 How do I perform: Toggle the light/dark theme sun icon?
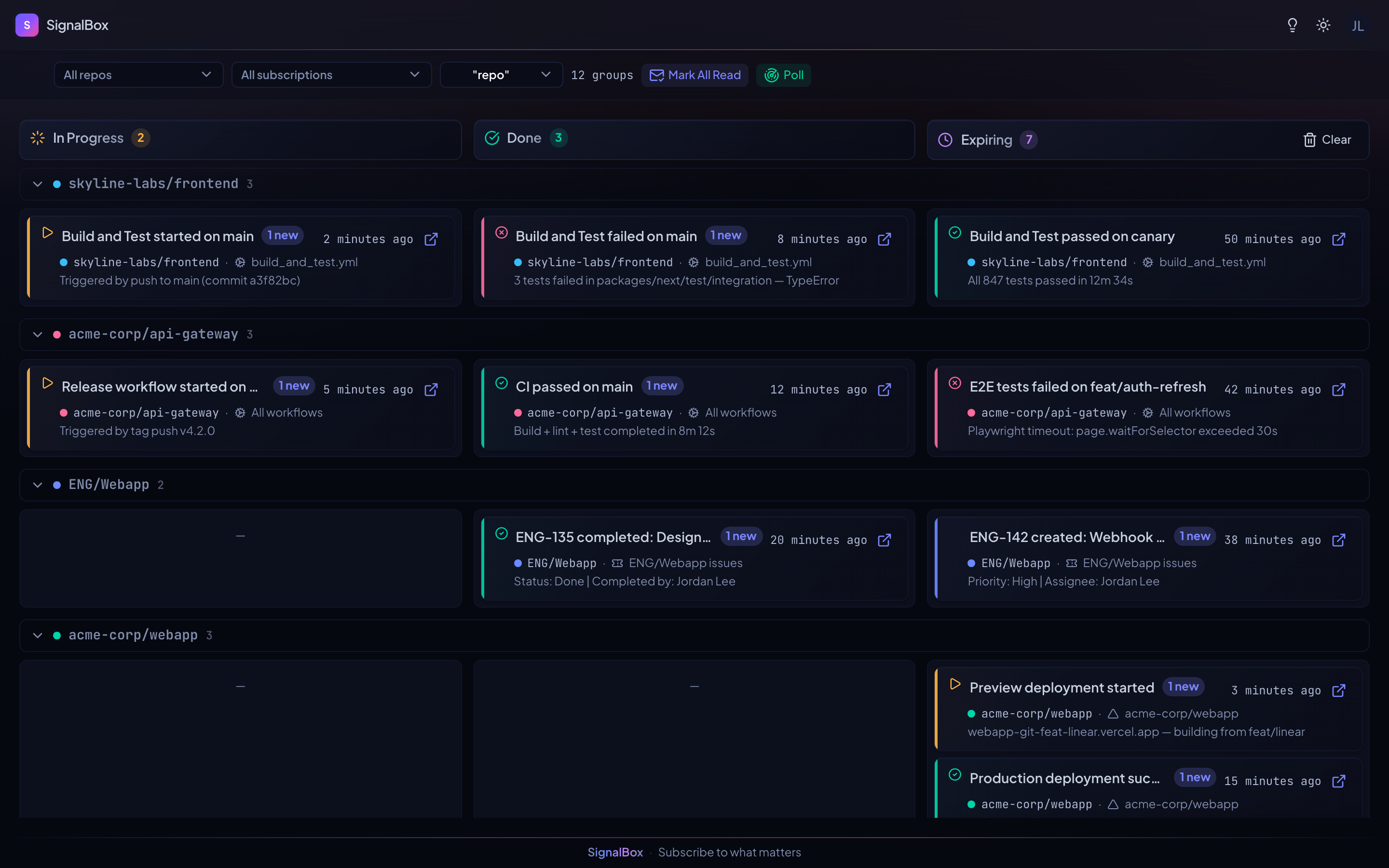point(1323,25)
